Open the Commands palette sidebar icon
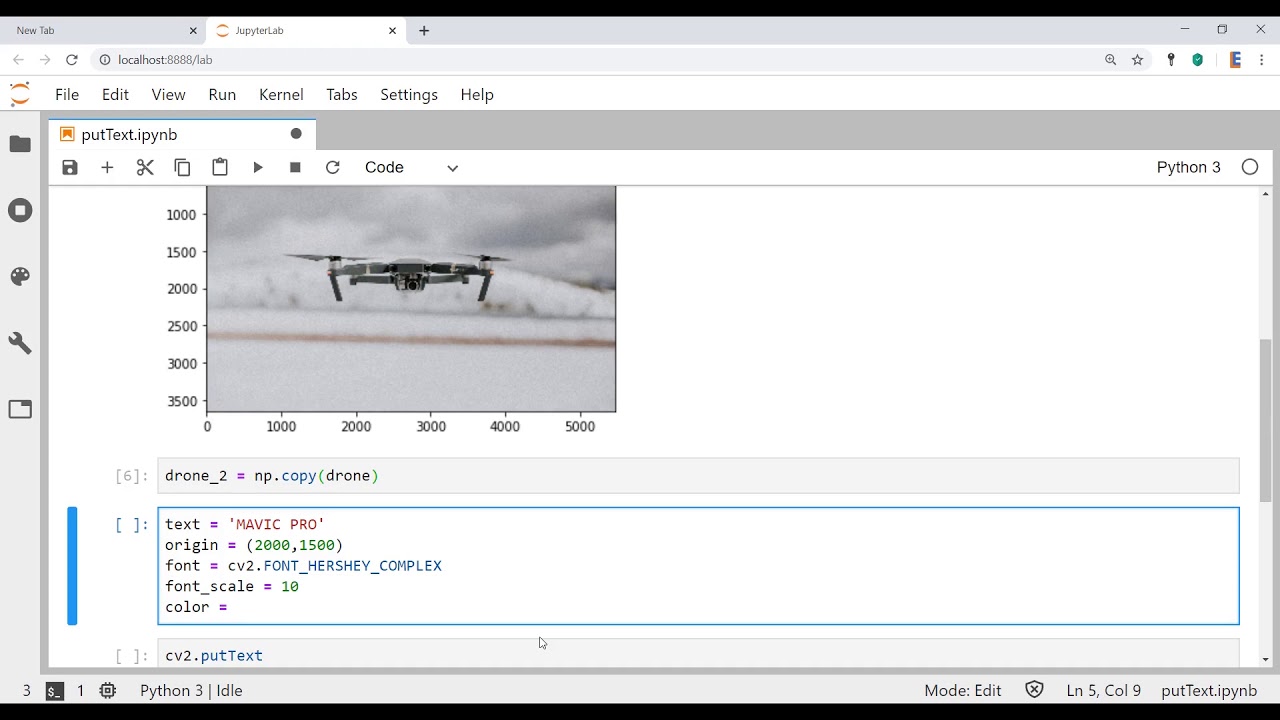 (20, 277)
